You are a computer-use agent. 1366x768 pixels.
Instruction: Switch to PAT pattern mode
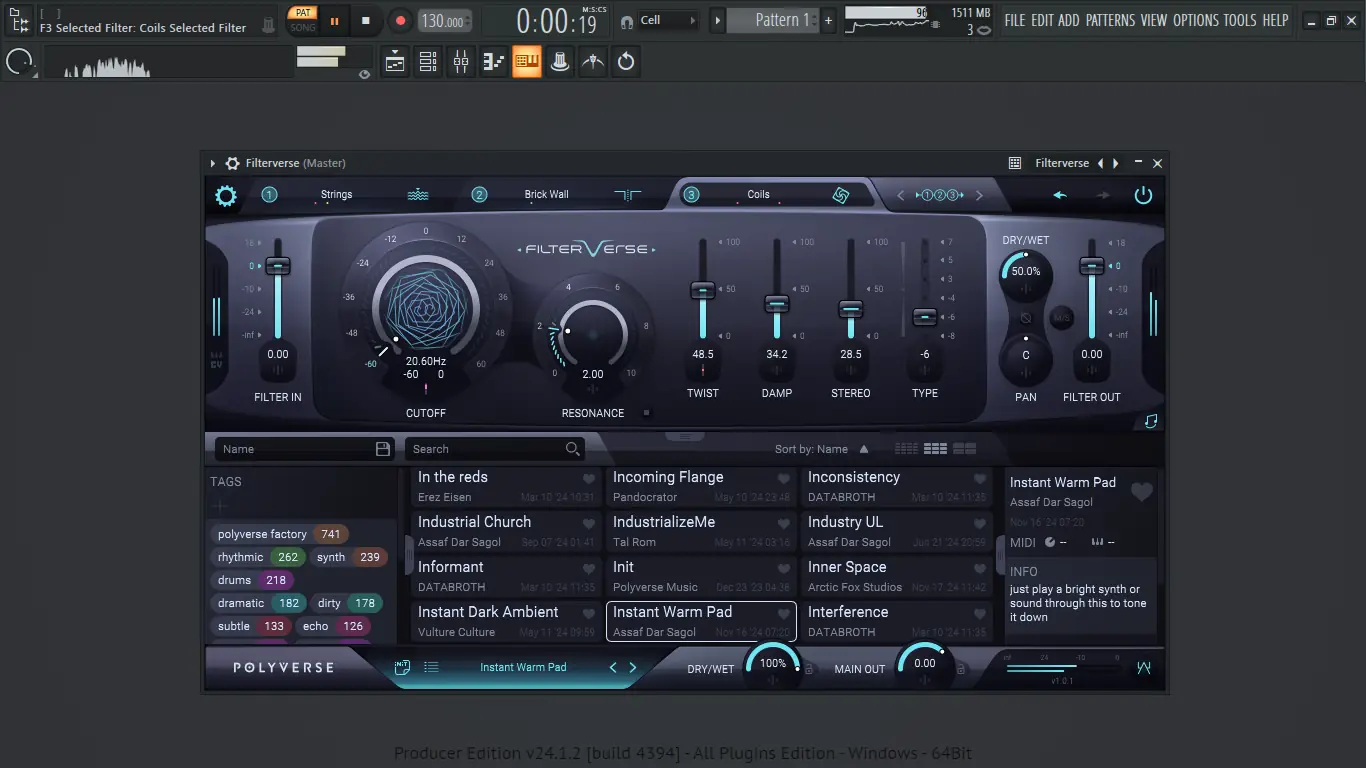click(x=302, y=12)
